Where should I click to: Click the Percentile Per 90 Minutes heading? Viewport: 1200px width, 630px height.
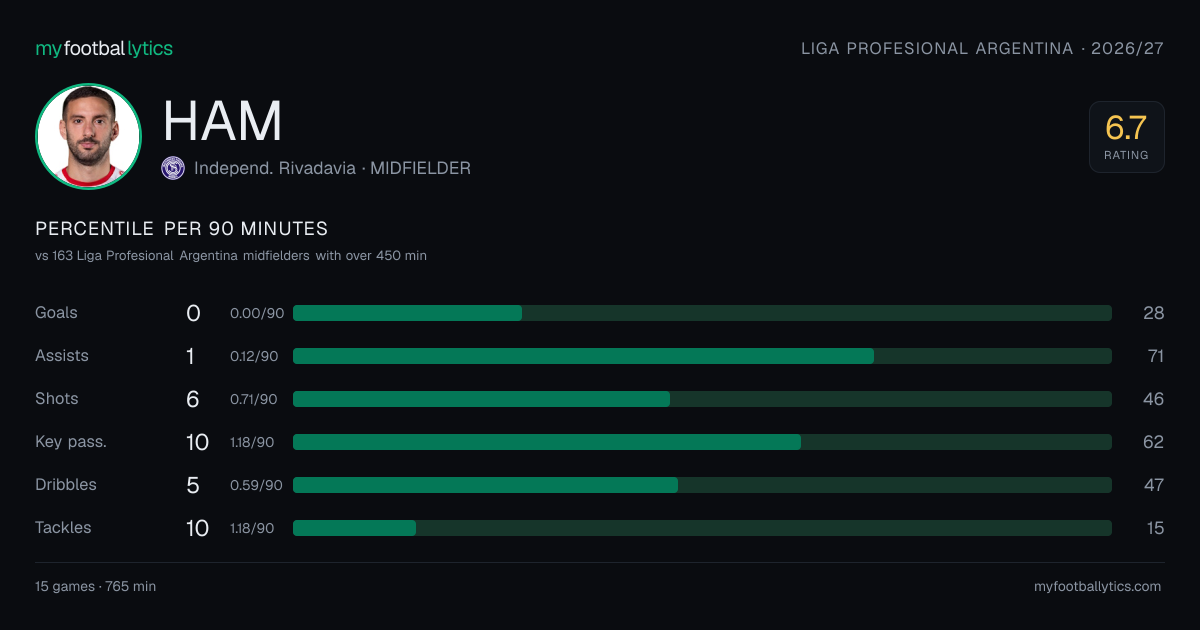tap(181, 229)
